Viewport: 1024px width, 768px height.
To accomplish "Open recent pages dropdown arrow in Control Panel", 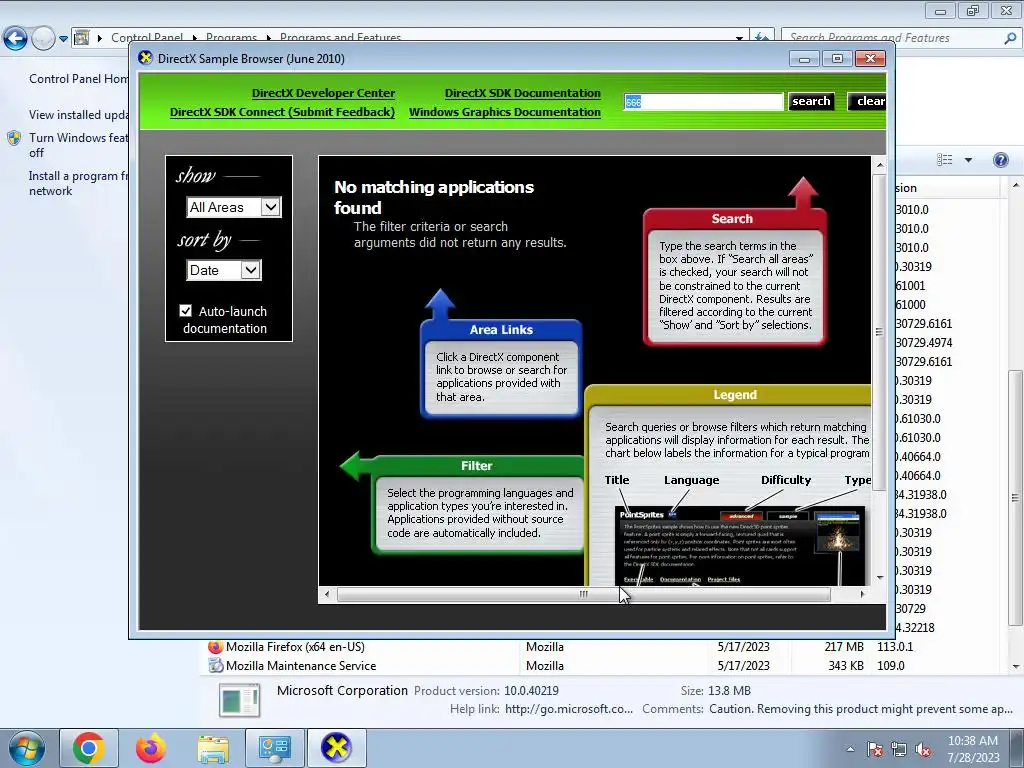I will click(x=63, y=39).
